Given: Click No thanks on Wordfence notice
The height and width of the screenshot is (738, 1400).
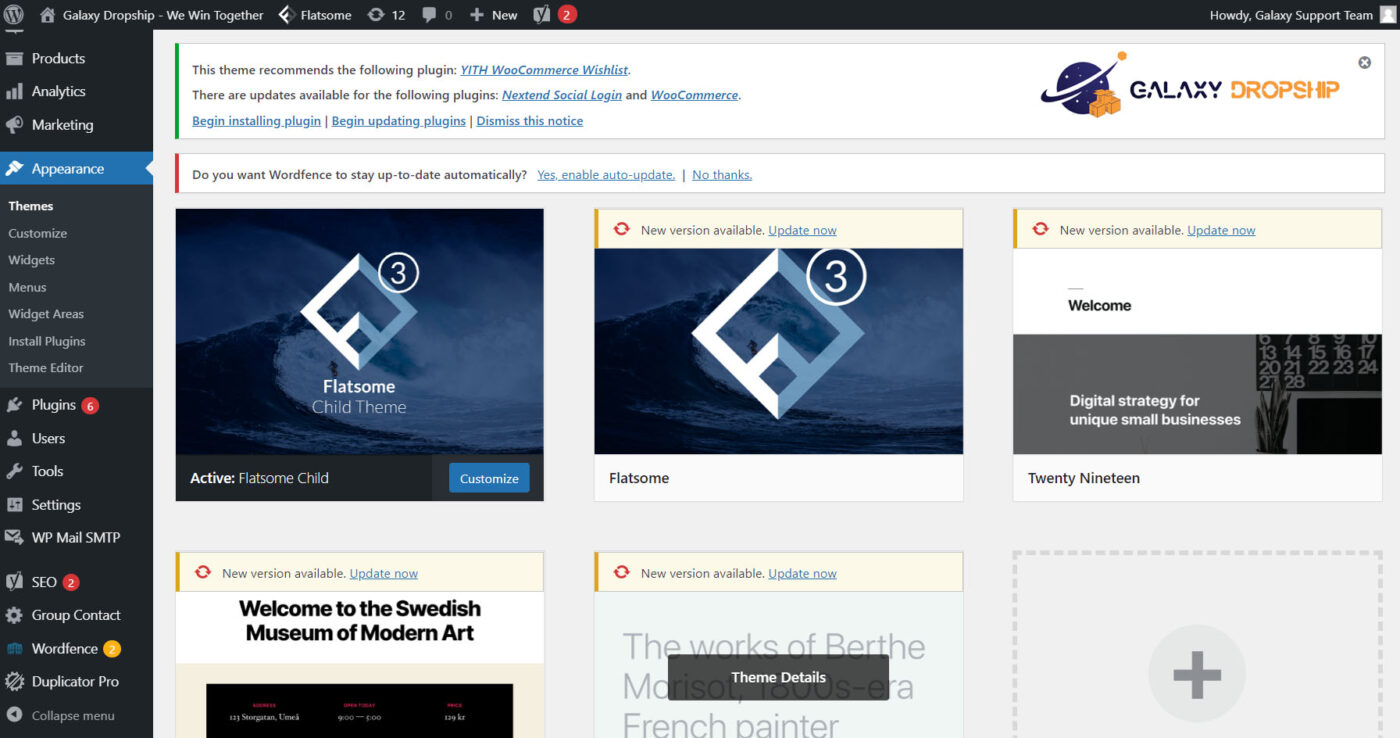Looking at the screenshot, I should (x=722, y=175).
